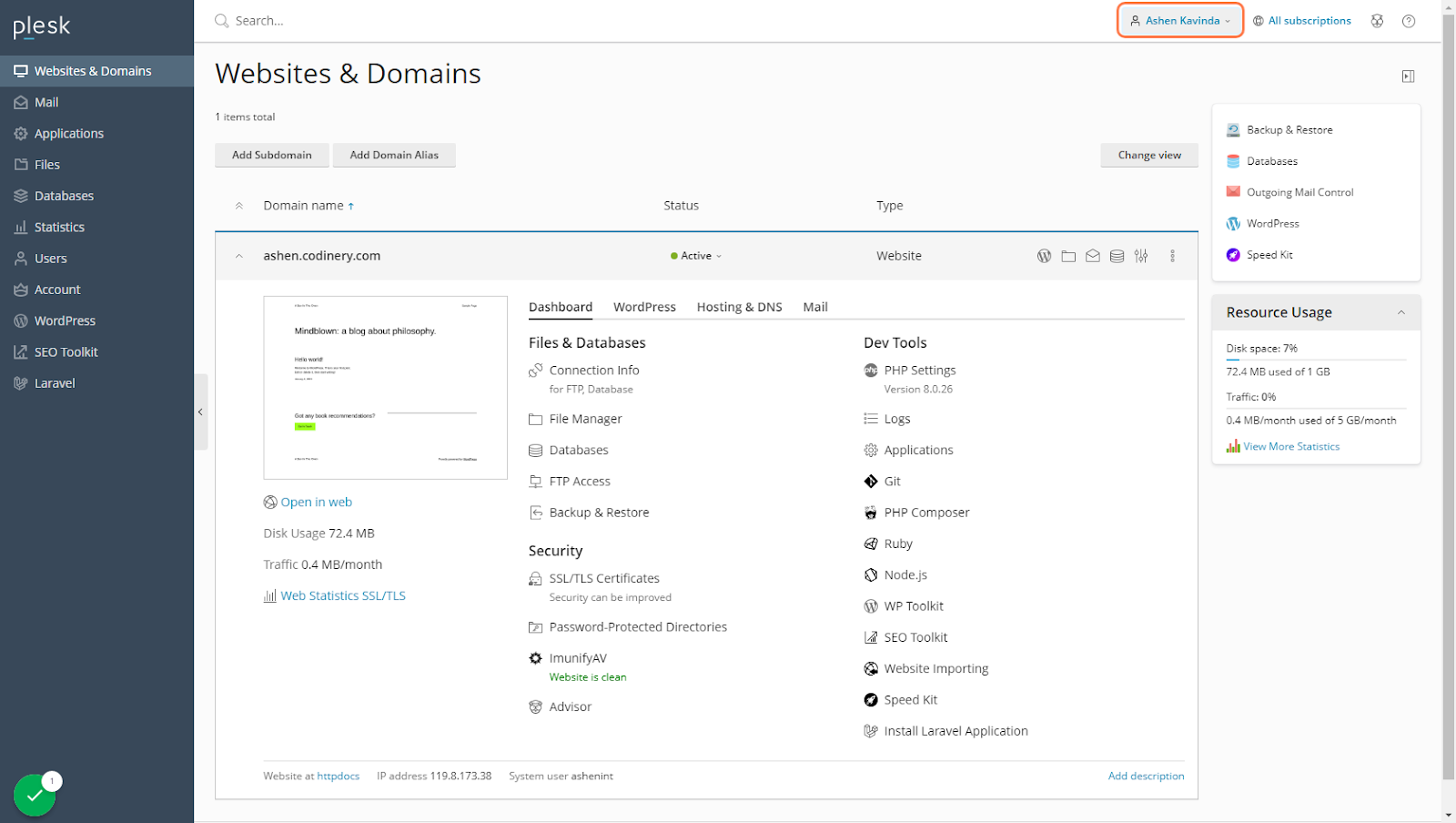Click the Add Subdomain button
Screen dimensions: 1456x823
[x=271, y=155]
